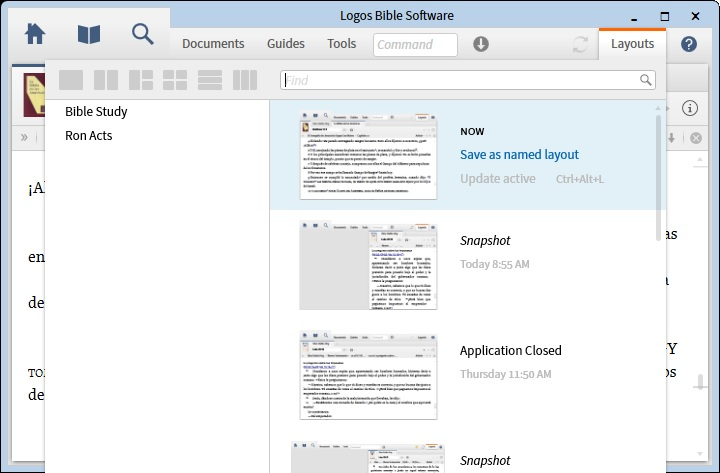Click the download updates arrow icon
Viewport: 720px width, 473px height.
coord(481,44)
